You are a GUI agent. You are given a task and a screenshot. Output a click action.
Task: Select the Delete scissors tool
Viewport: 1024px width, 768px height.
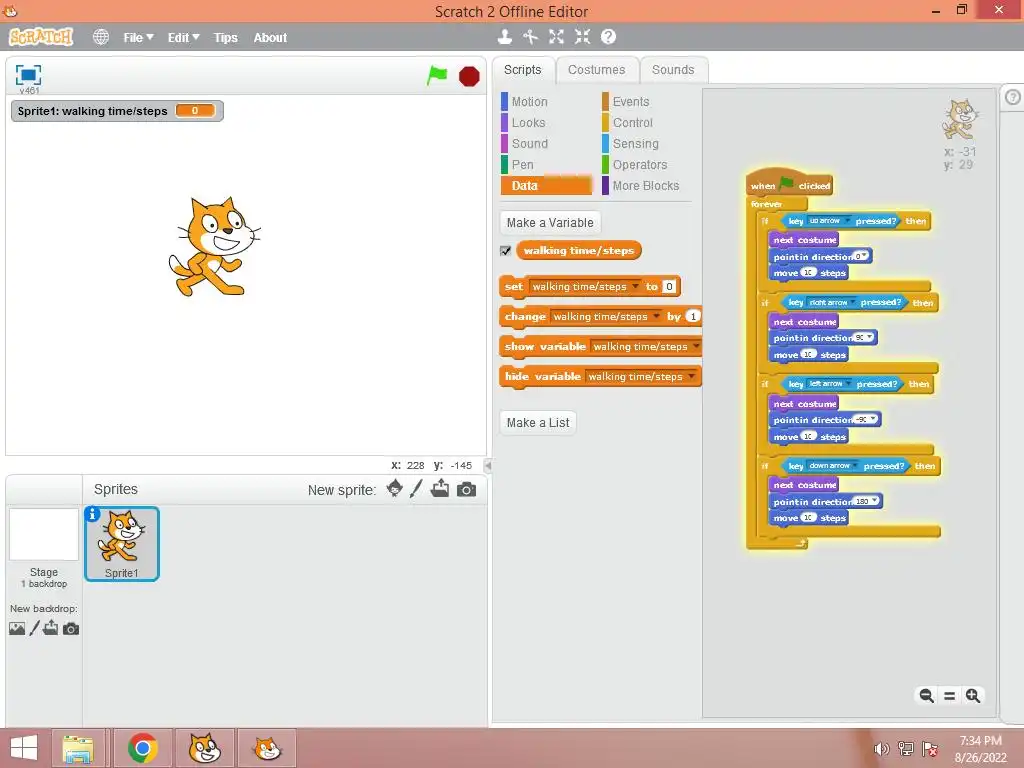tap(530, 37)
